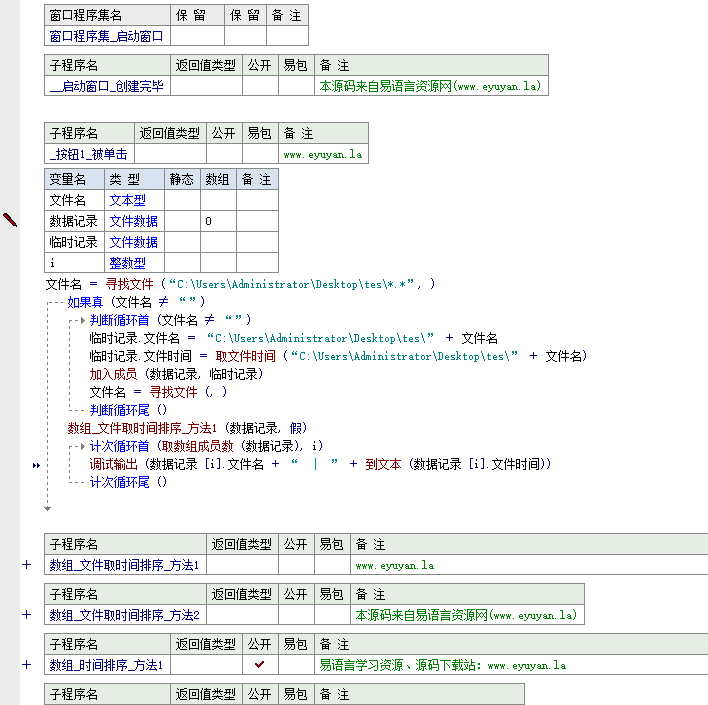Click the www.eyuyan.la remark of _按钮1_被单击

(x=322, y=154)
